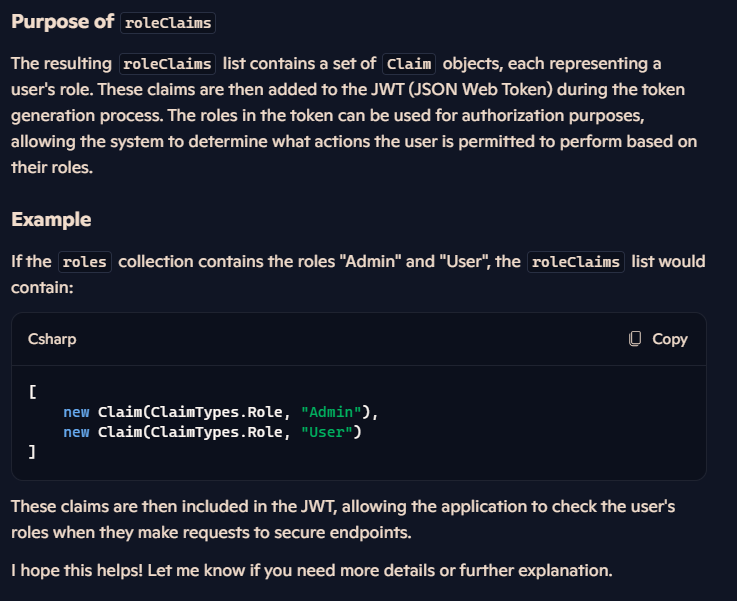Image resolution: width=737 pixels, height=601 pixels.
Task: Click the Example heading
Action: pos(51,219)
